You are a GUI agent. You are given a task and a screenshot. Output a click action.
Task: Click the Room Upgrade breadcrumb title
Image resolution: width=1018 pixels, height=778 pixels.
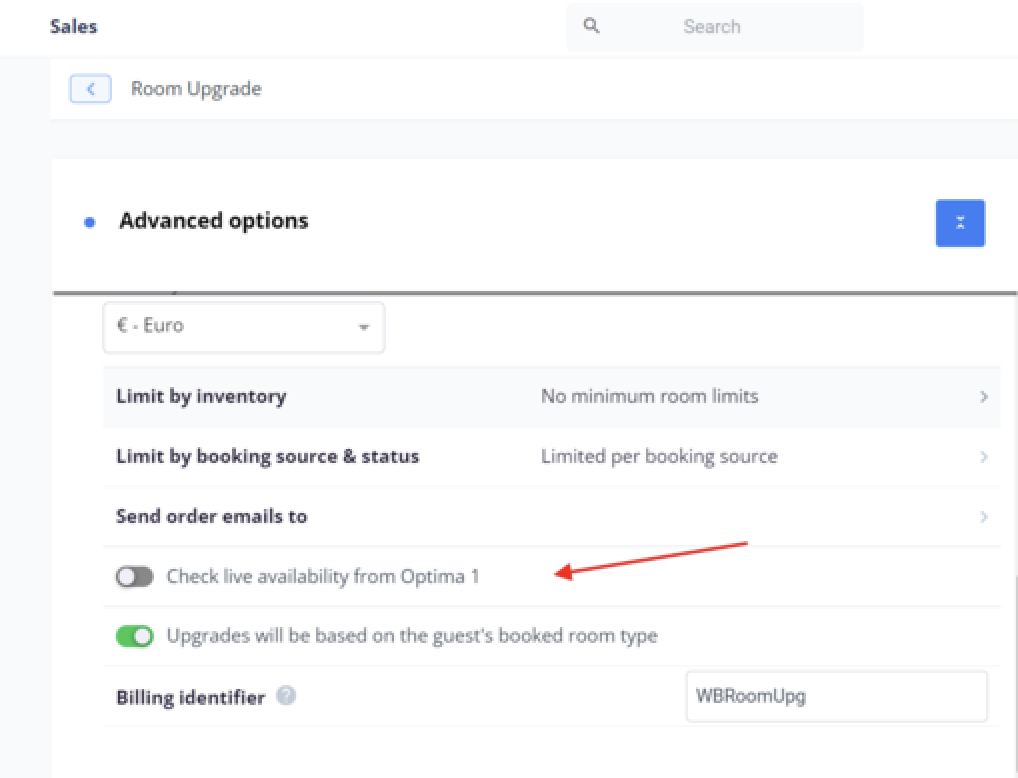tap(196, 89)
